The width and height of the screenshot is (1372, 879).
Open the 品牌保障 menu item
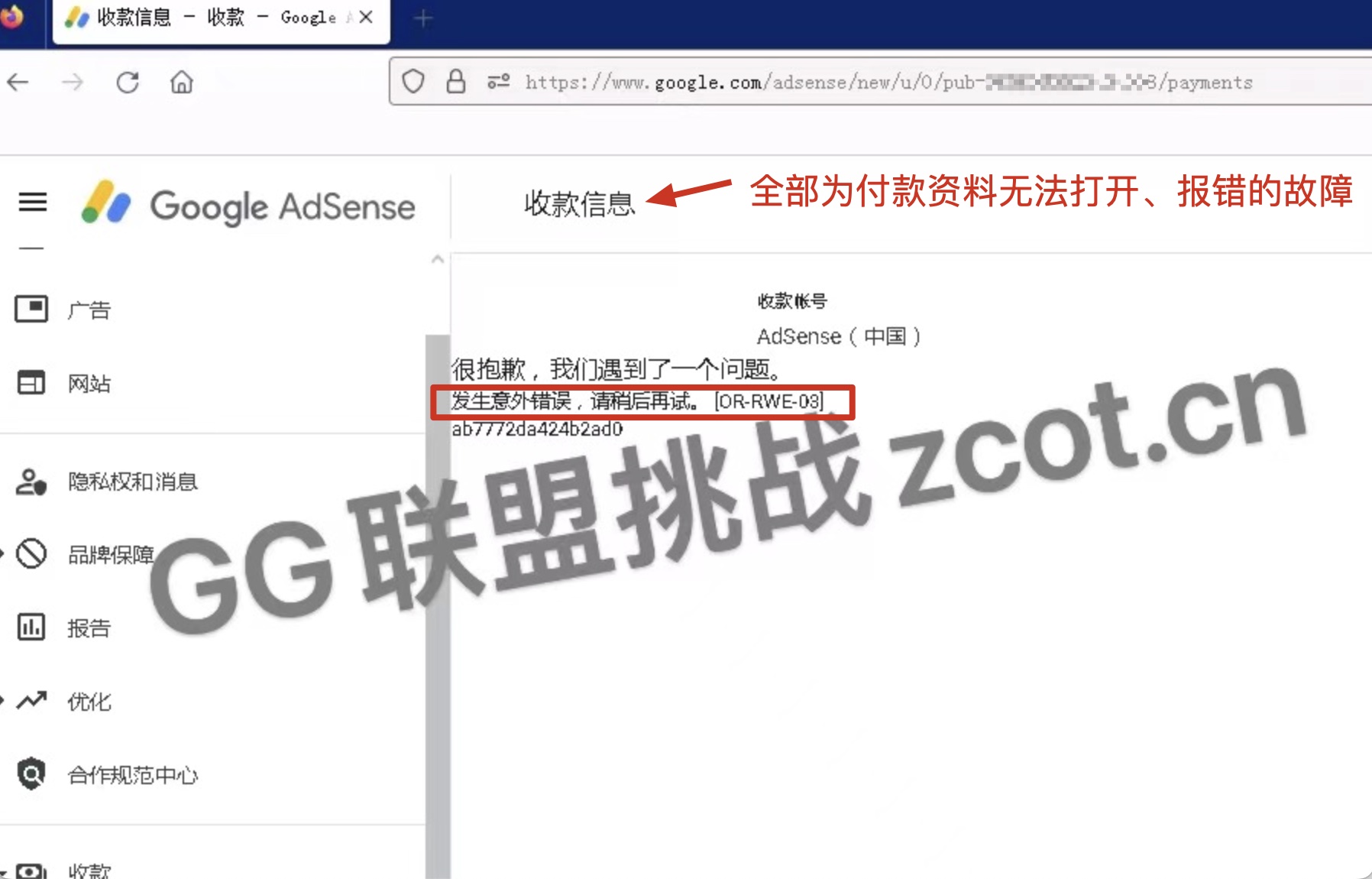click(x=111, y=555)
